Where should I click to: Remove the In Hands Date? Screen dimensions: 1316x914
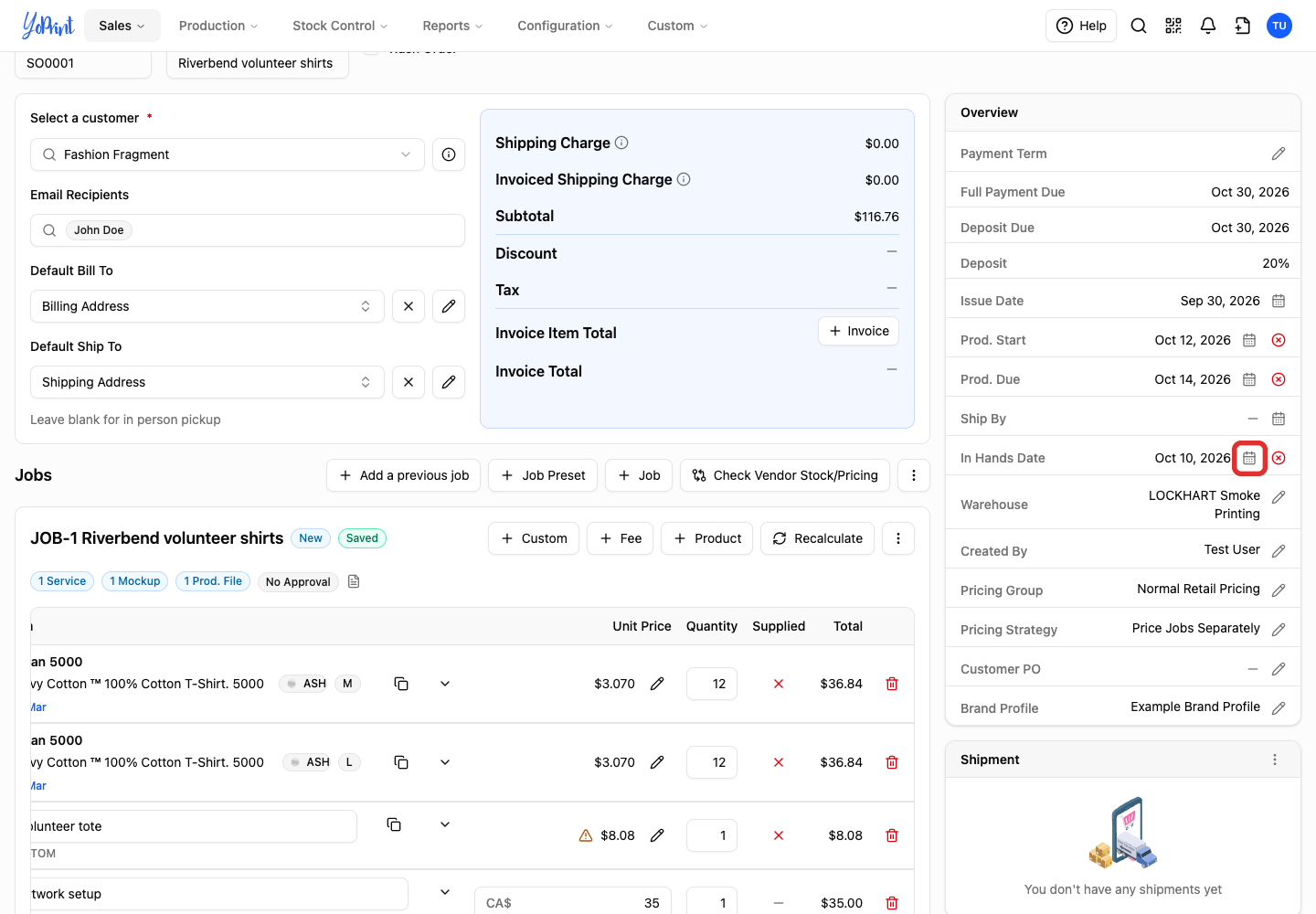pos(1279,458)
